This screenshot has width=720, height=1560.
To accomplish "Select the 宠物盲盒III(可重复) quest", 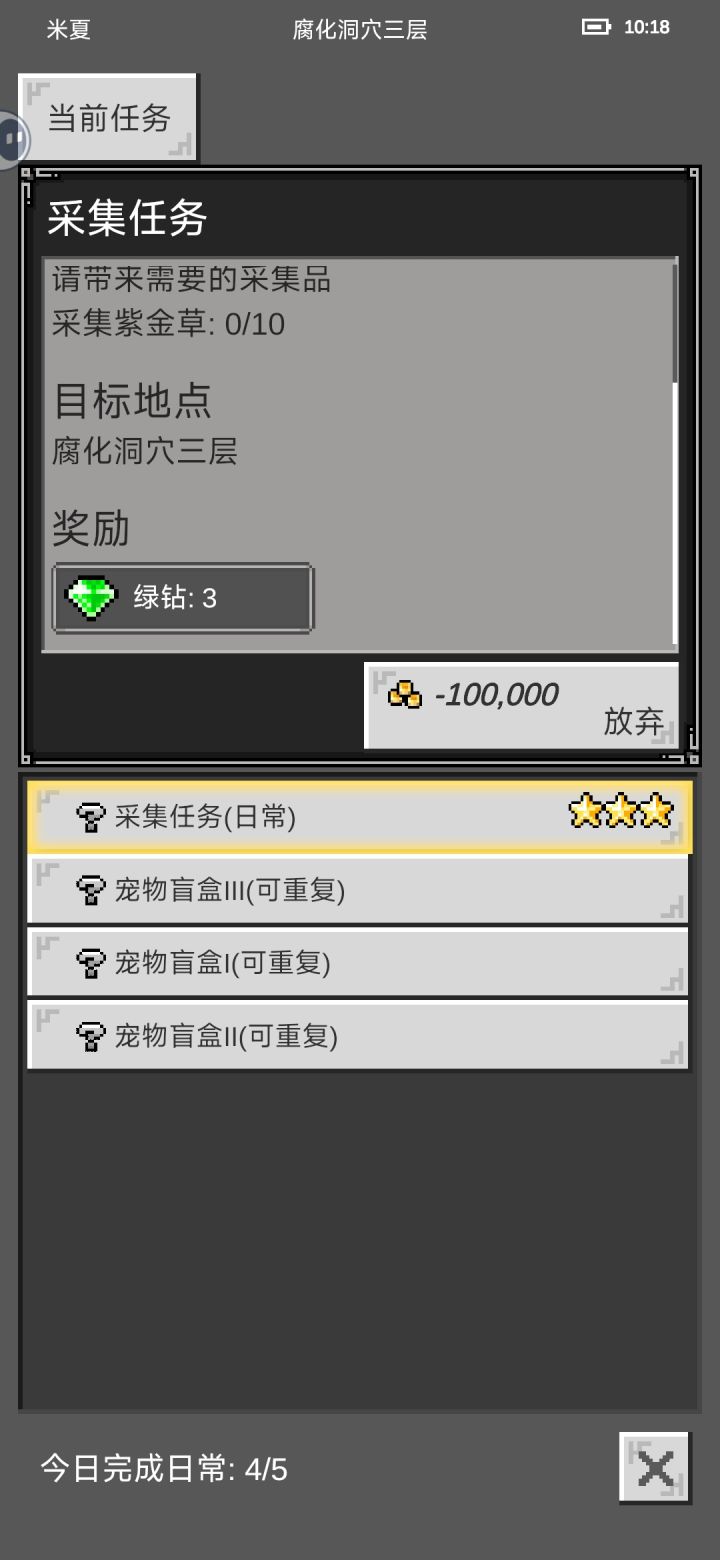I will 359,890.
